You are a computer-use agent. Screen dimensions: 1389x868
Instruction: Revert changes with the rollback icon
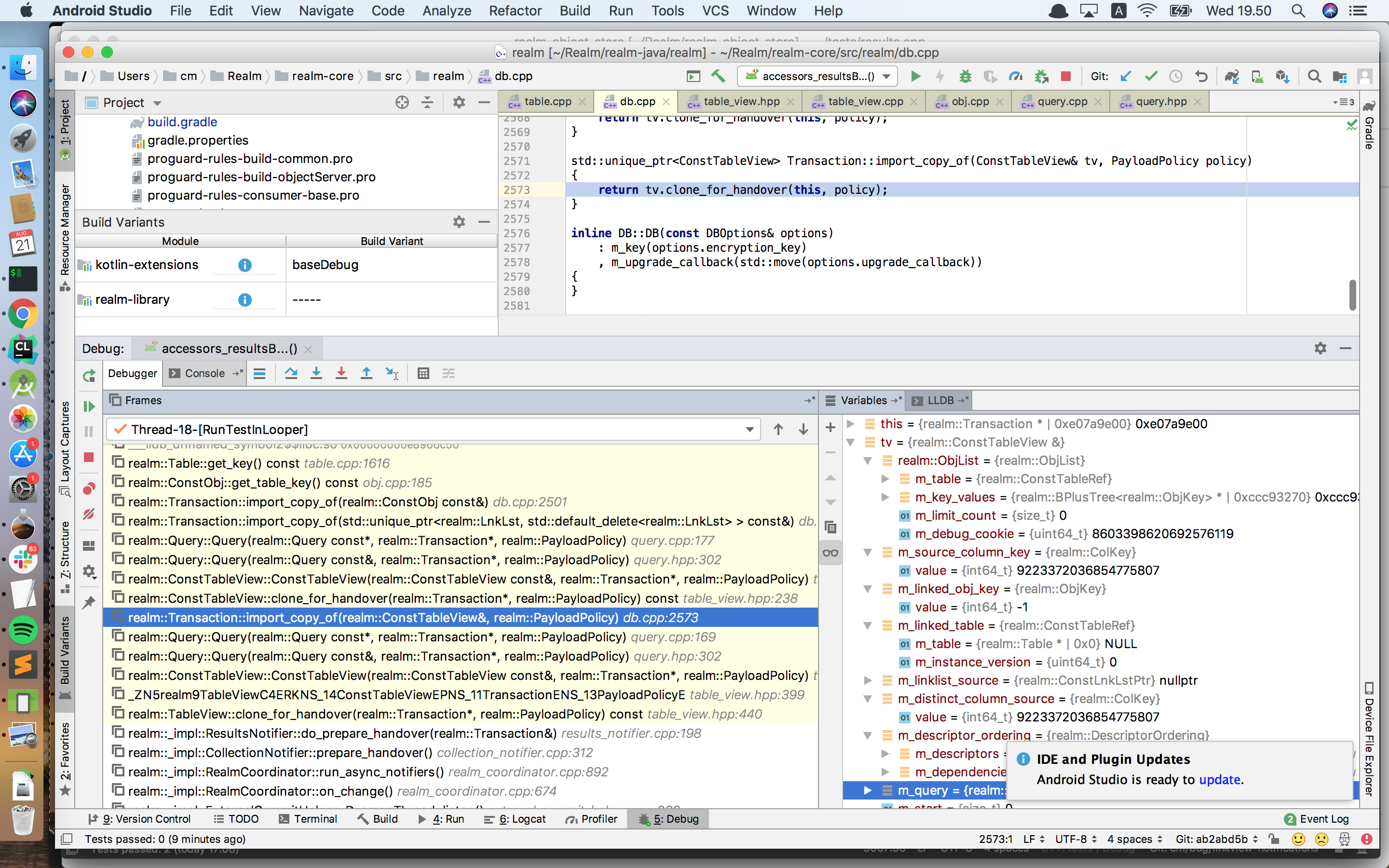point(1201,76)
